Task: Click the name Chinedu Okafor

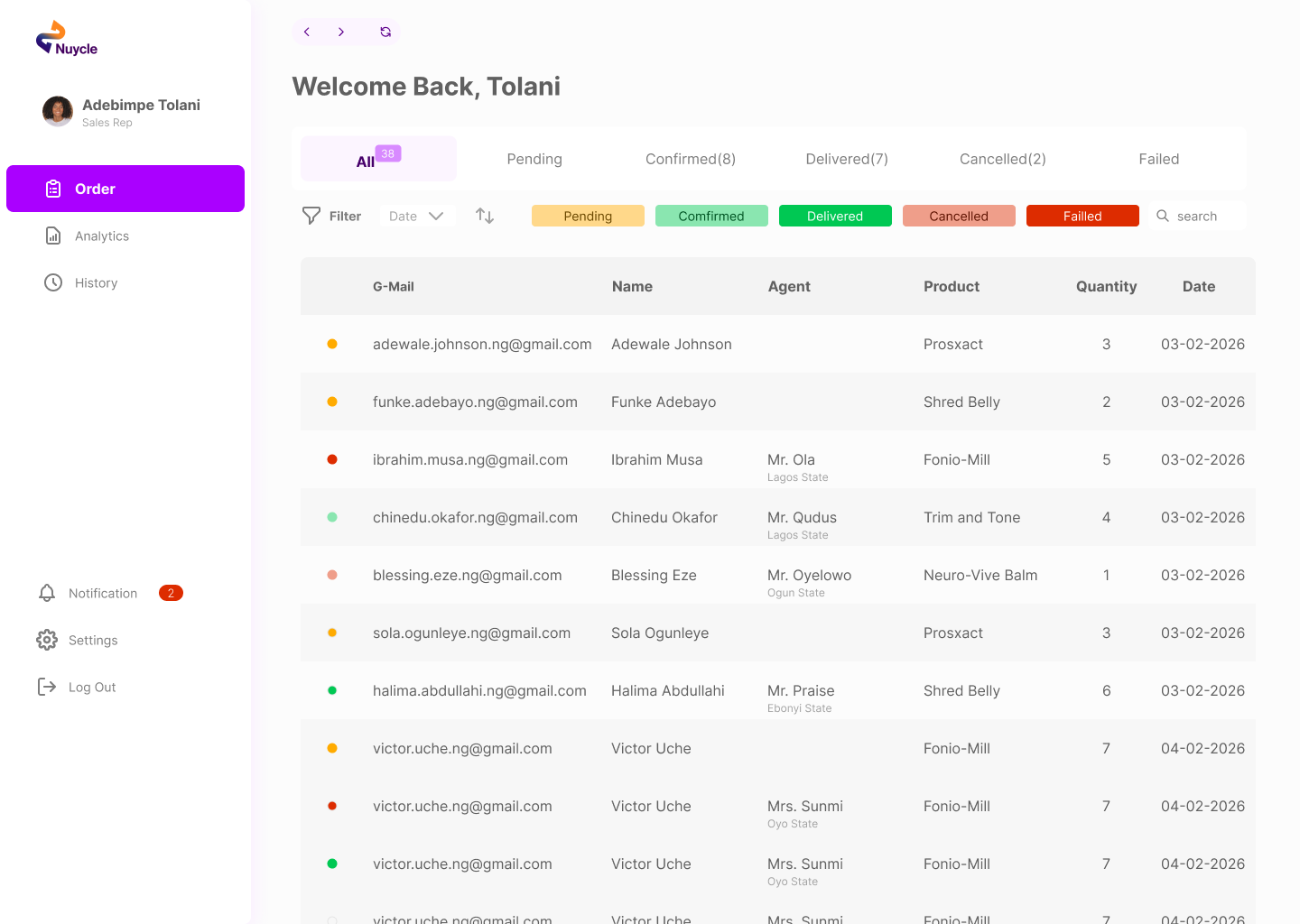Action: point(664,517)
